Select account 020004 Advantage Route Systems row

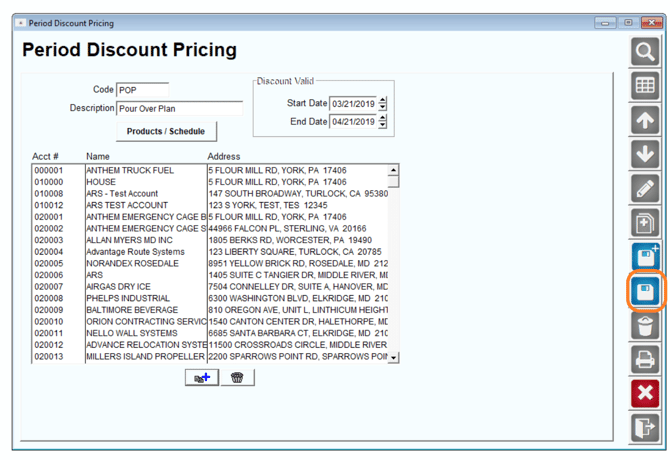211,252
